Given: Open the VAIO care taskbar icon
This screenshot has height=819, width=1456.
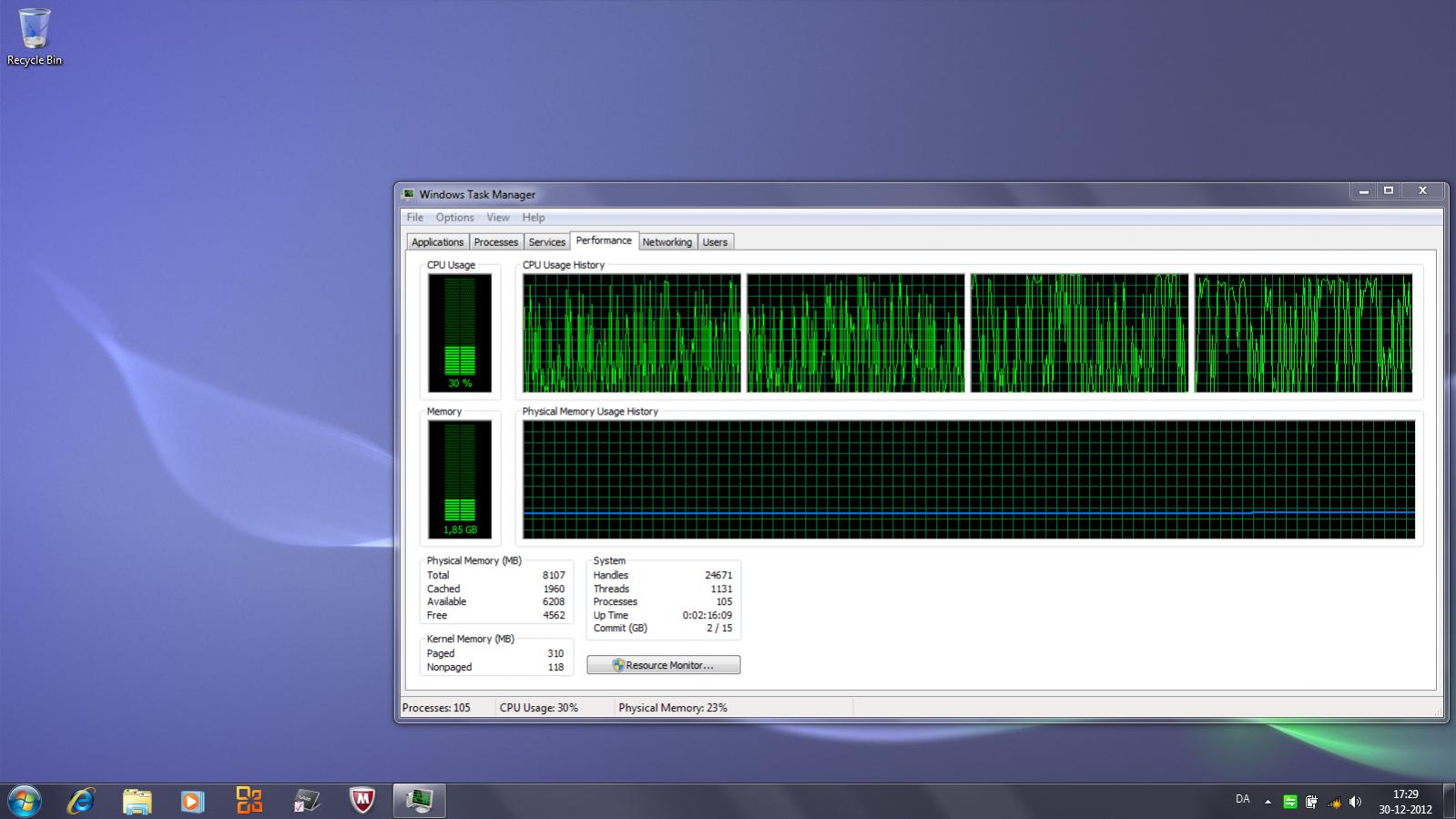Looking at the screenshot, I should coord(306,801).
